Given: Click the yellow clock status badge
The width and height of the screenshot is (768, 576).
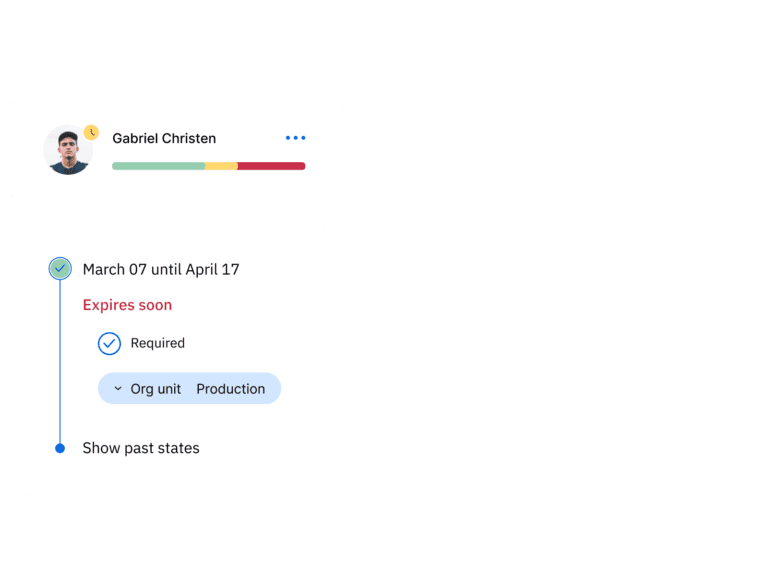Looking at the screenshot, I should 91,132.
